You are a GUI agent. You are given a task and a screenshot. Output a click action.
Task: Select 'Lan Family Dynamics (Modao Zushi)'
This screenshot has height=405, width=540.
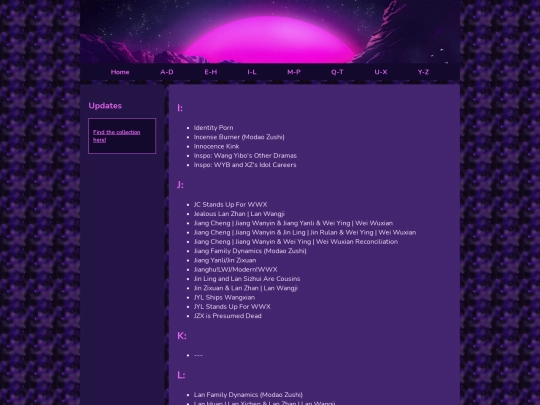click(248, 395)
